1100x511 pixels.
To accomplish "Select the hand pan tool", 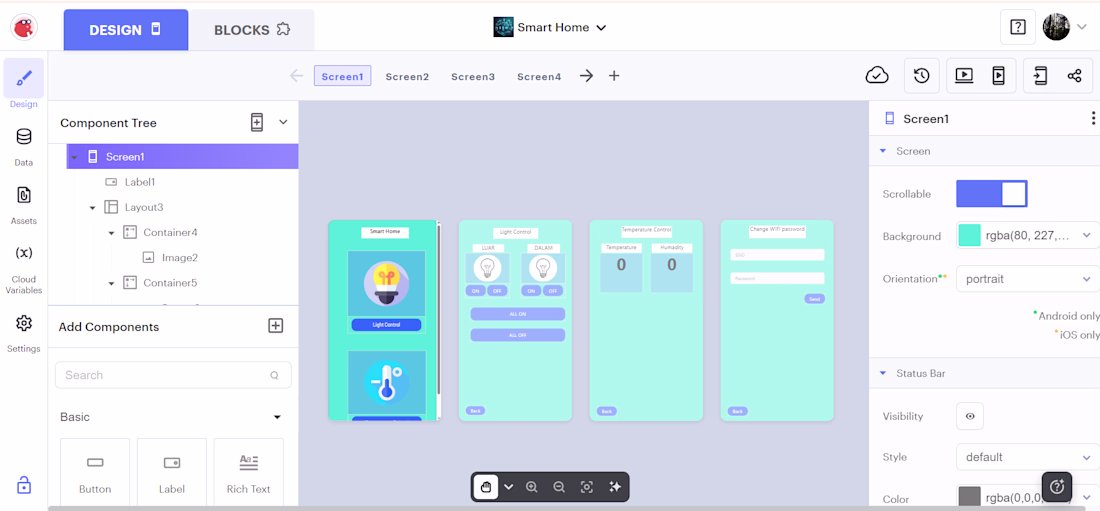I will 485,486.
